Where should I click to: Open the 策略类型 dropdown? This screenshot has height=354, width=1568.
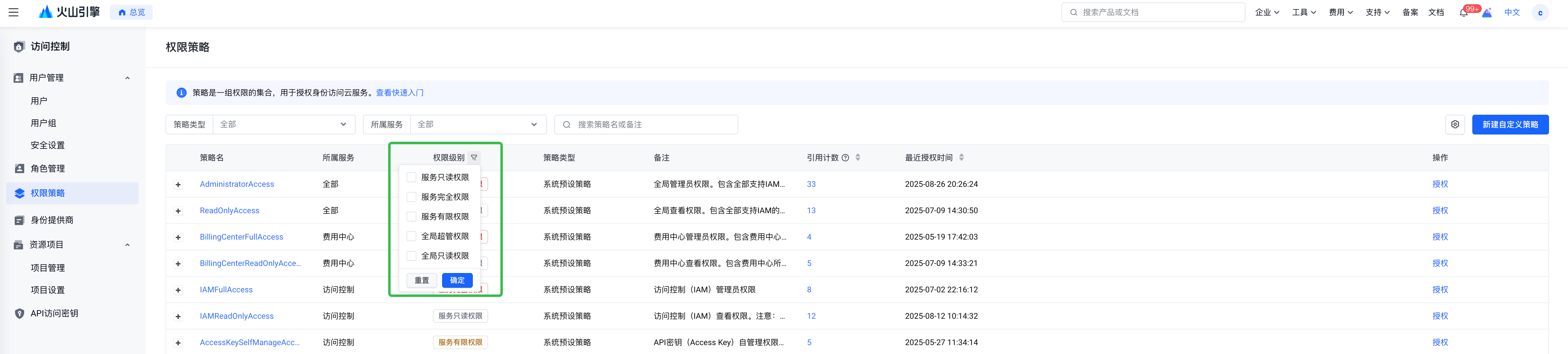(283, 124)
